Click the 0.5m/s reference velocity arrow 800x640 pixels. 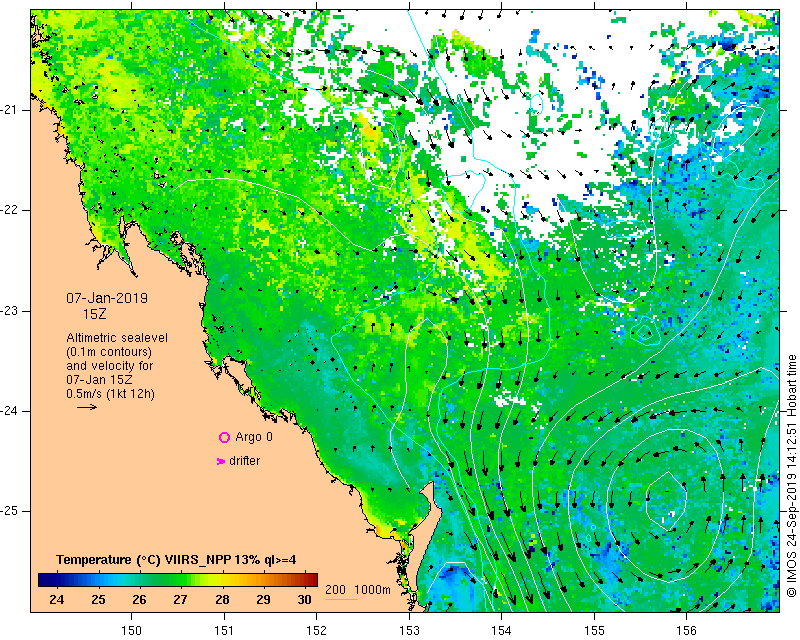click(87, 407)
